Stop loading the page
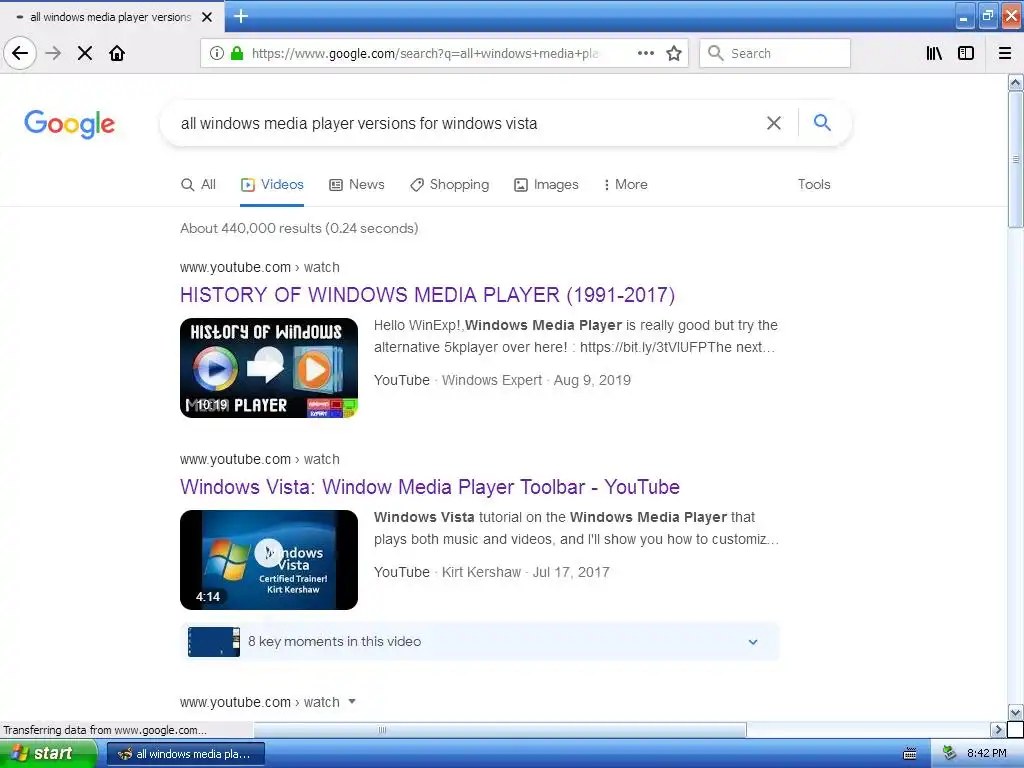The width and height of the screenshot is (1024, 768). coord(85,53)
